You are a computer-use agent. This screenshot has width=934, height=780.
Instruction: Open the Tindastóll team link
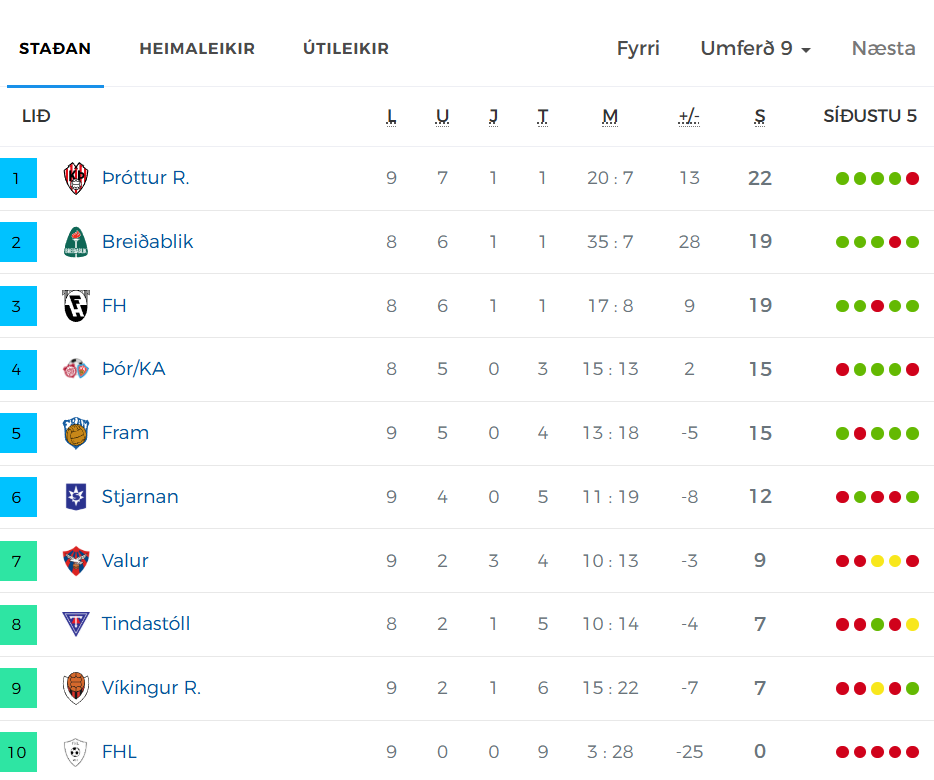click(146, 624)
